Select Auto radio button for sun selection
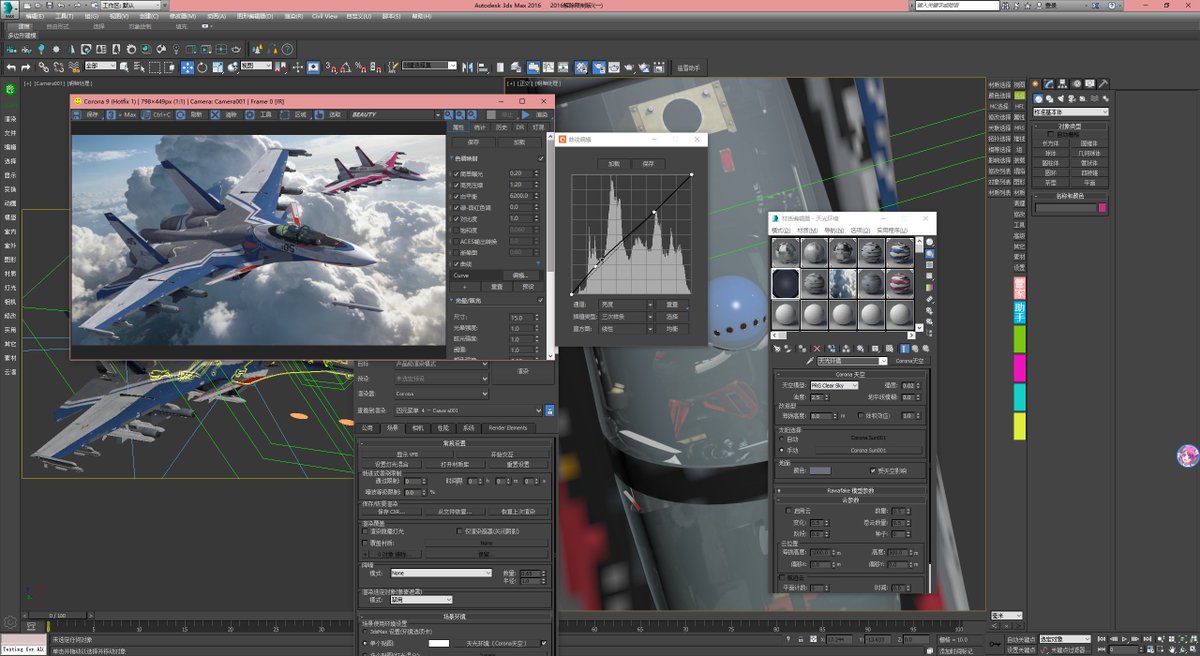The height and width of the screenshot is (656, 1200). tap(782, 437)
